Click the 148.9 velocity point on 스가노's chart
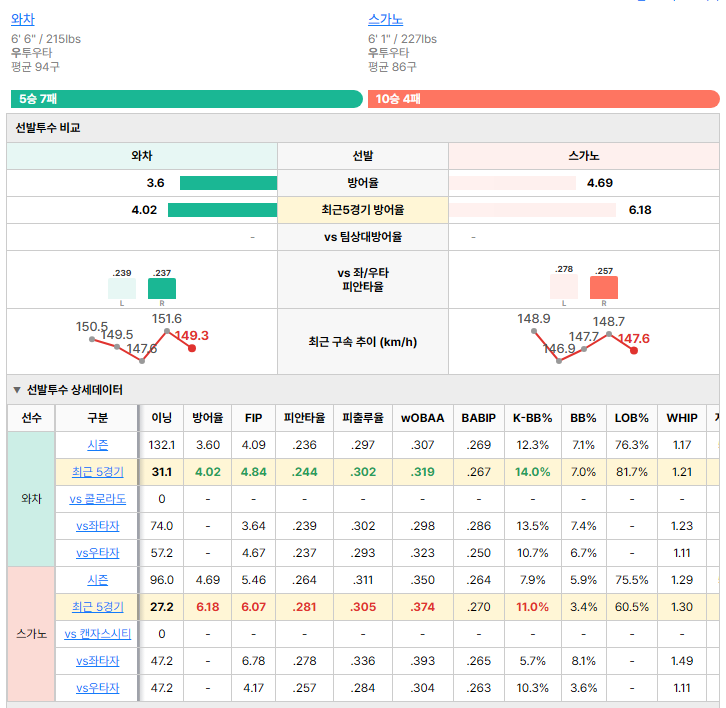Screen dimensions: 726x708 click(534, 331)
